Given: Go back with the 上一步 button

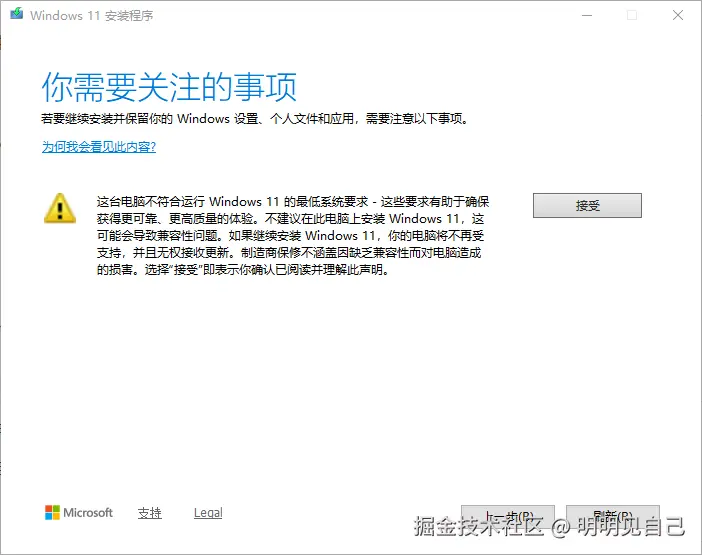Looking at the screenshot, I should pos(508,518).
